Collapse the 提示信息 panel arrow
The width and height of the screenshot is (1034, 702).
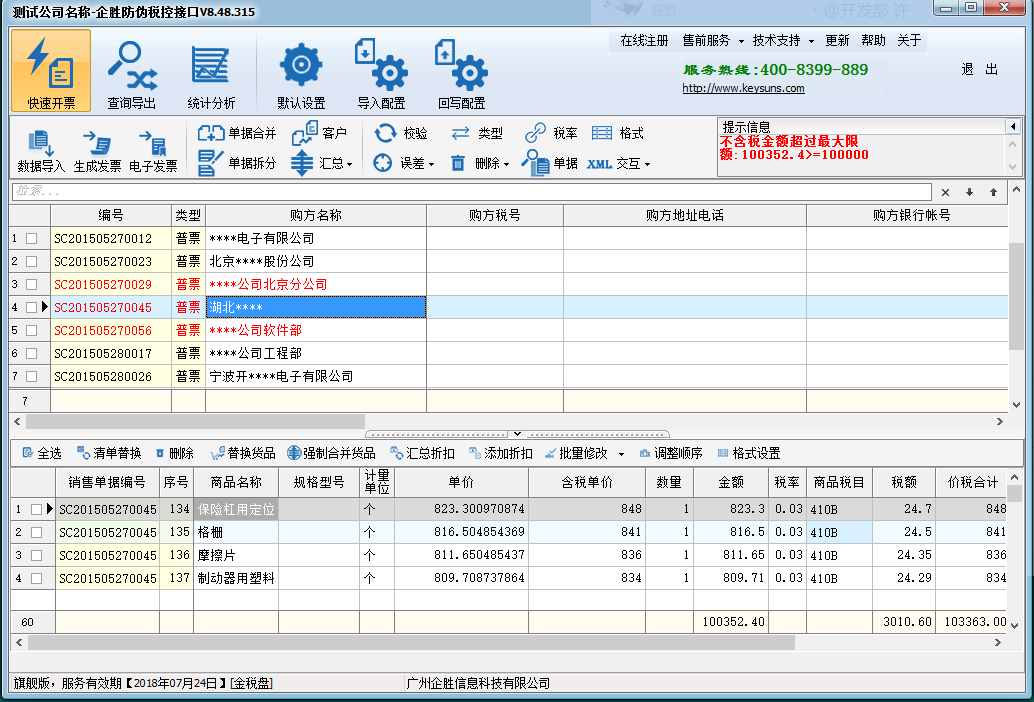coord(1013,125)
